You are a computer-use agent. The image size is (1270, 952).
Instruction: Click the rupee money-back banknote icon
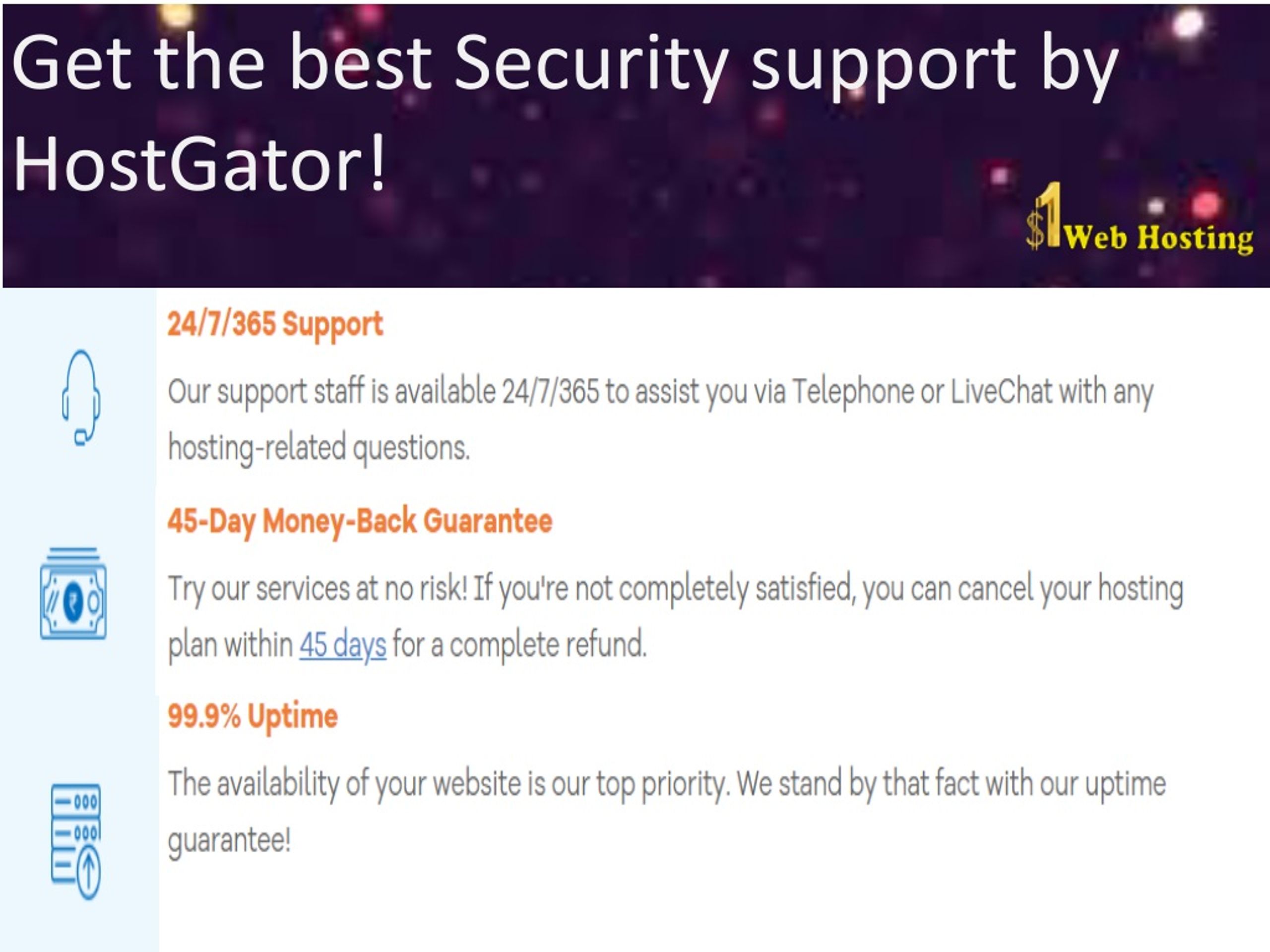pyautogui.click(x=73, y=594)
